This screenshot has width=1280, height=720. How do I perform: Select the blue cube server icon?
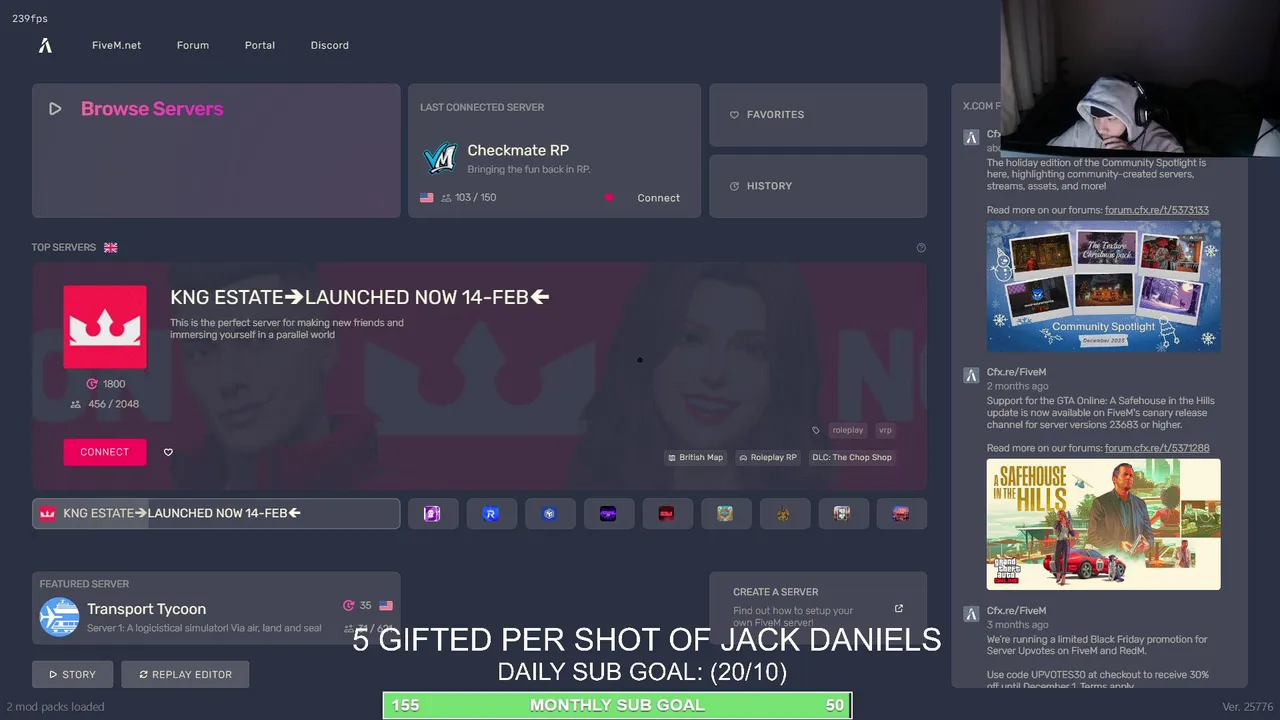[549, 514]
